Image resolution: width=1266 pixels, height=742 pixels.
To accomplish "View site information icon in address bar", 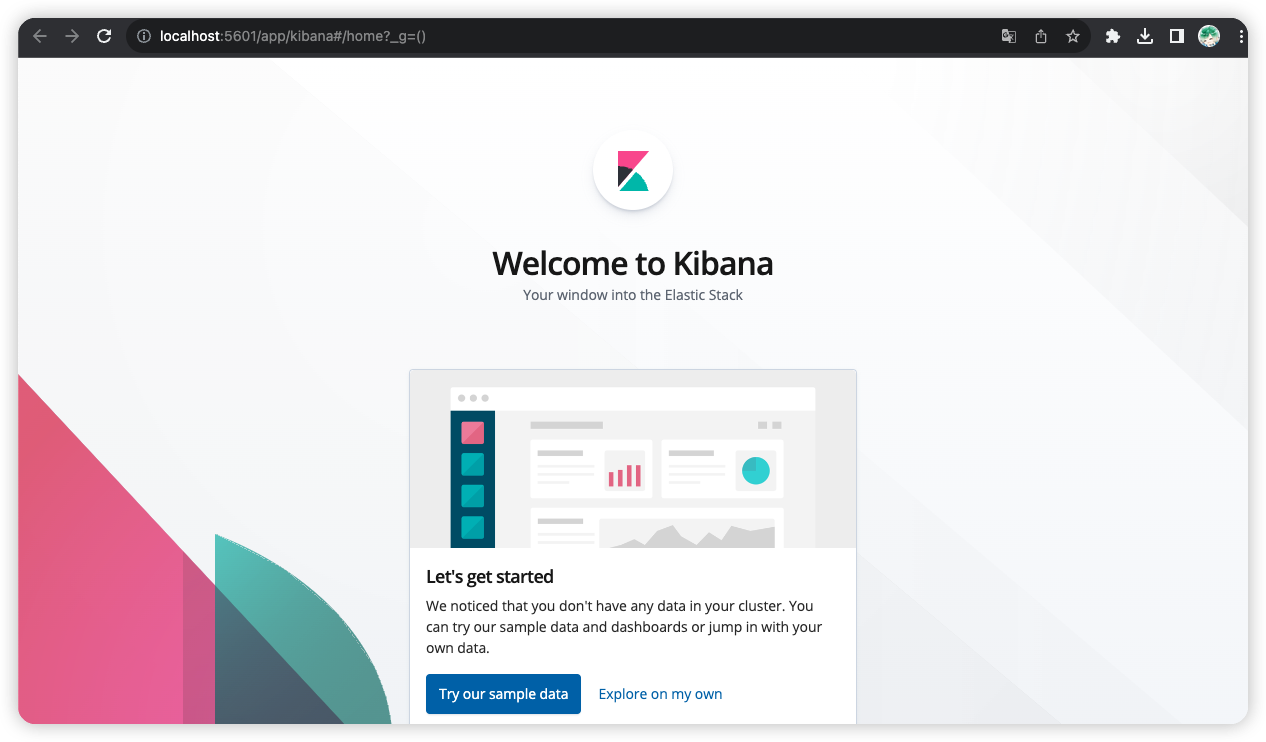I will pos(144,36).
